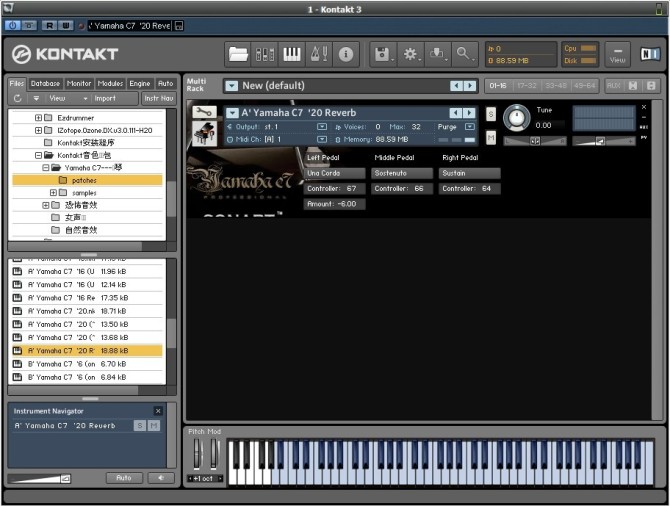
Task: Open the Purge dropdown menu
Action: click(469, 127)
